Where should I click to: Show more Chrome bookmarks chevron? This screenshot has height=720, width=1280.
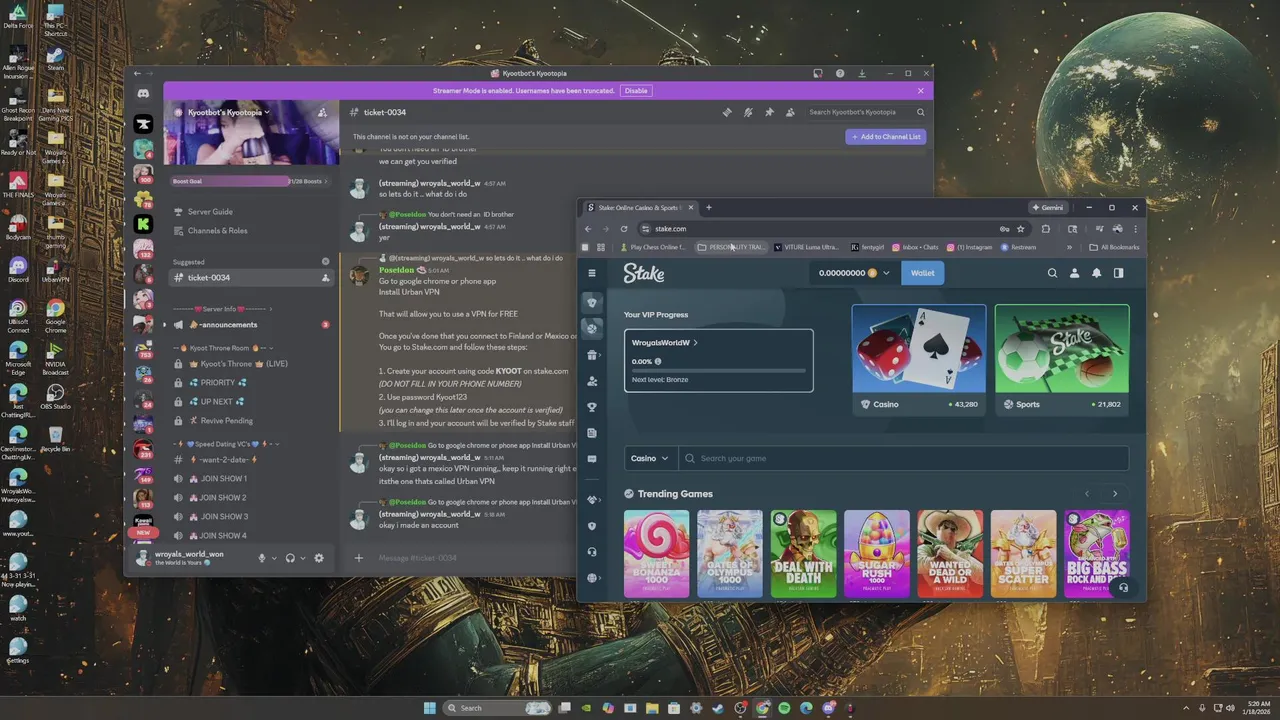click(x=1069, y=247)
